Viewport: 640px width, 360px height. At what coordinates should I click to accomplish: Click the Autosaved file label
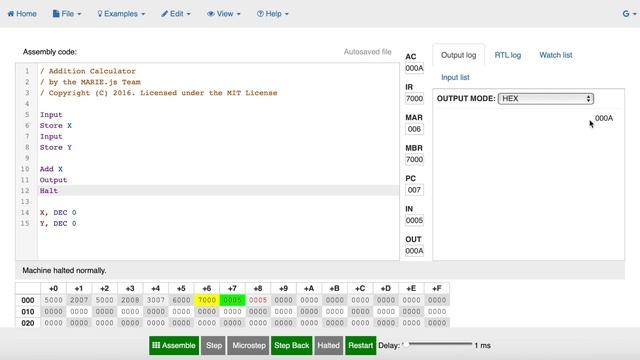tap(367, 52)
